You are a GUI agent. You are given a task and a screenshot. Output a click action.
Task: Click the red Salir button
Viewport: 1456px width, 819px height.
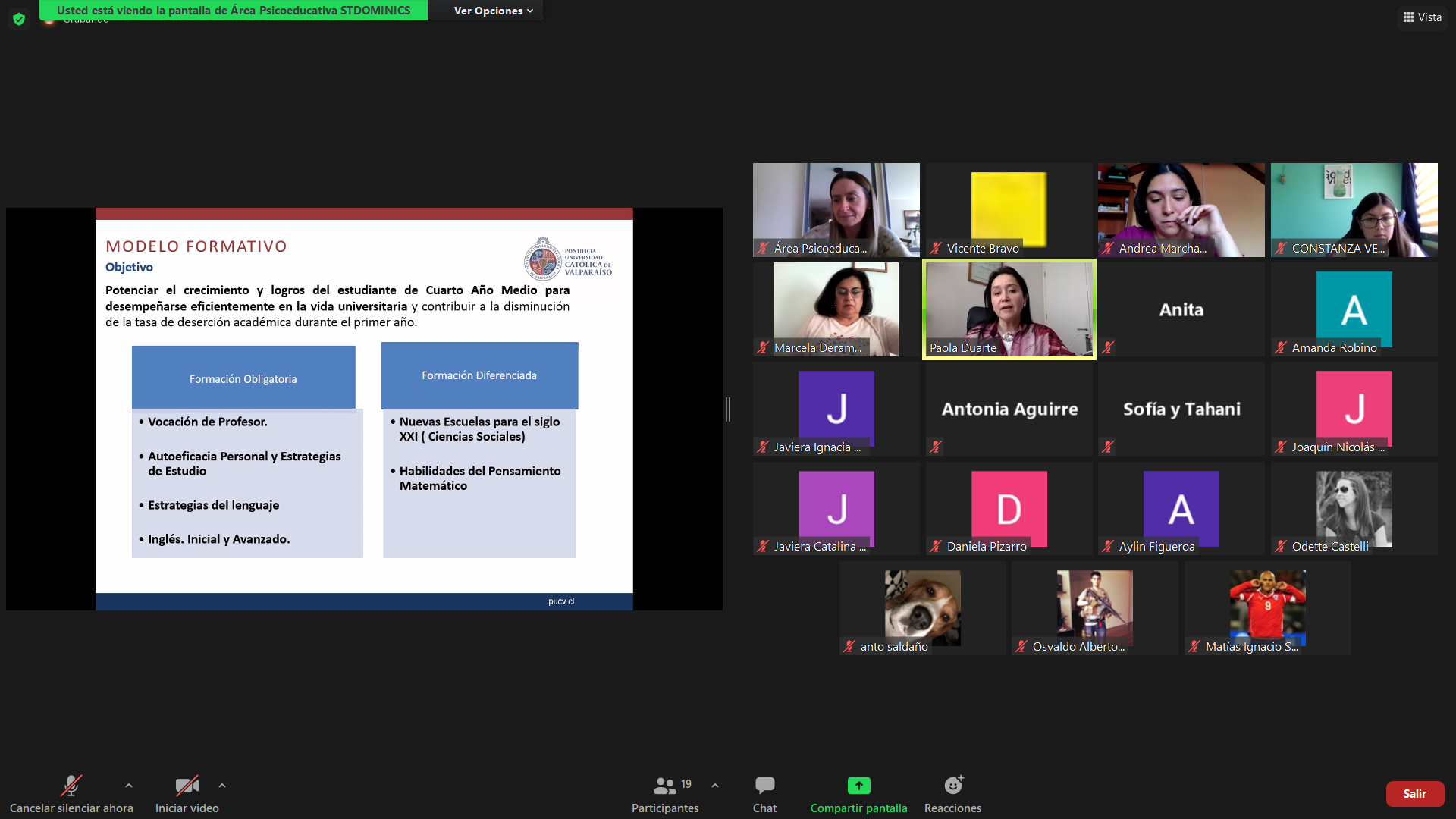click(x=1414, y=793)
